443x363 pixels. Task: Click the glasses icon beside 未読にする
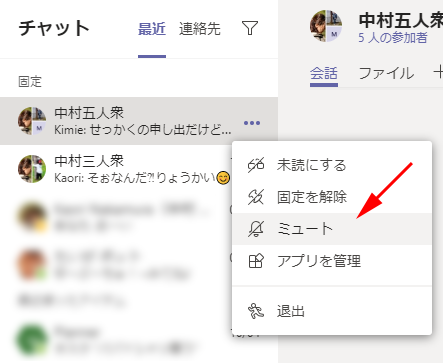(x=256, y=165)
